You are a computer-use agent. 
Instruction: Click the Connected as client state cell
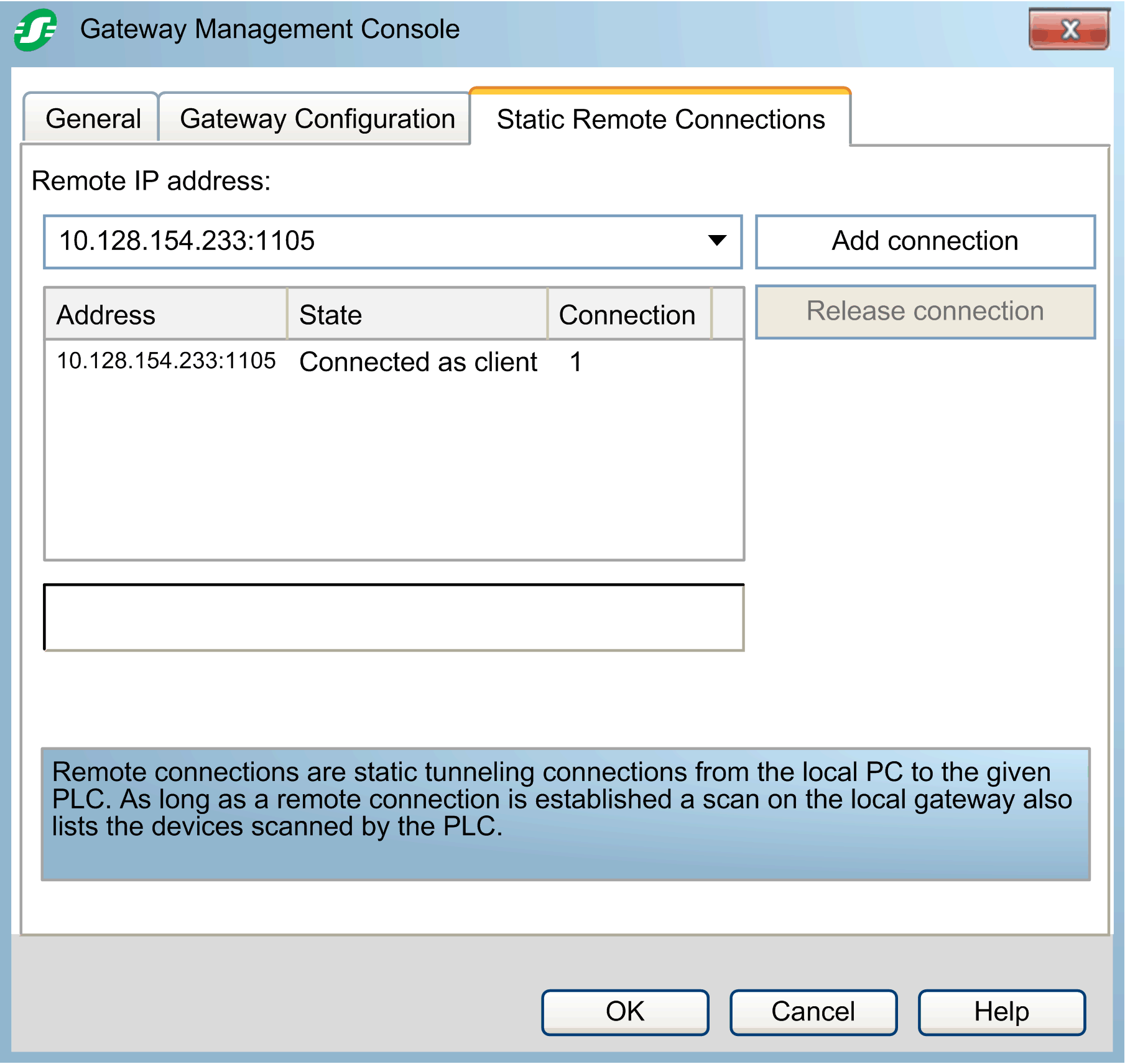coord(418,362)
